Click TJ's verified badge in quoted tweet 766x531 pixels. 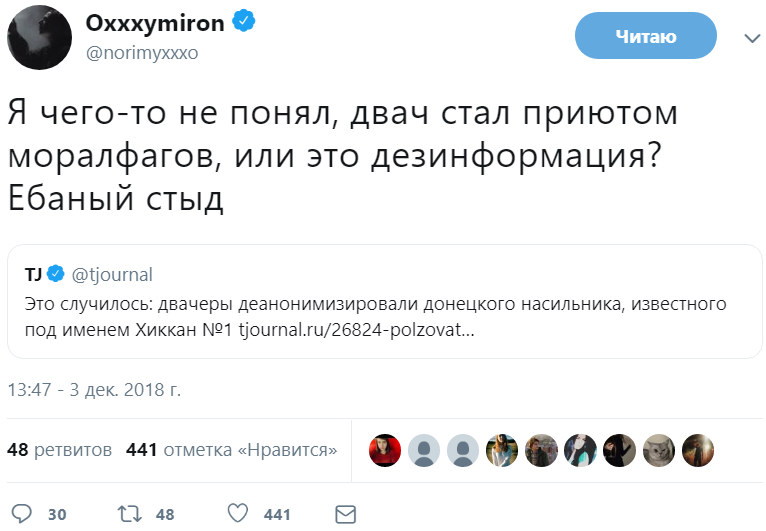[x=57, y=274]
